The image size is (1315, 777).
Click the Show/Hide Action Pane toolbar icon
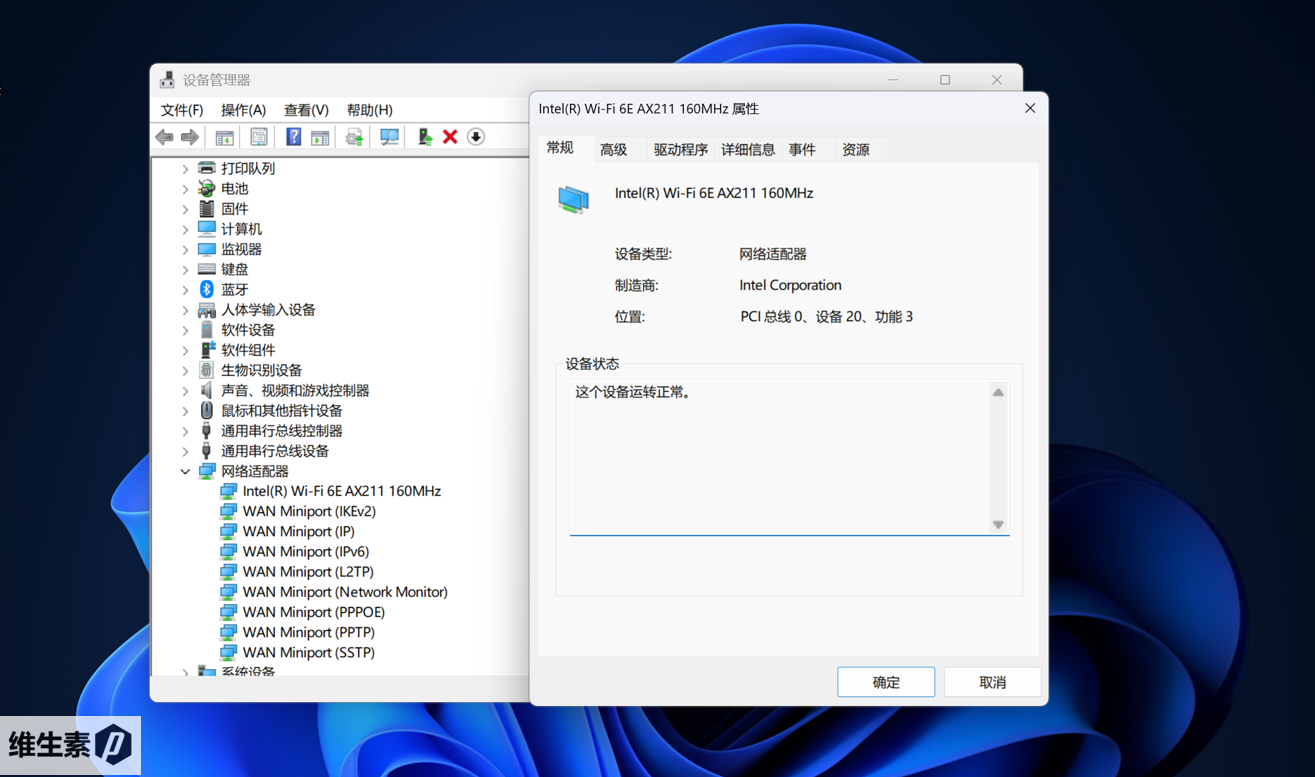(x=320, y=137)
